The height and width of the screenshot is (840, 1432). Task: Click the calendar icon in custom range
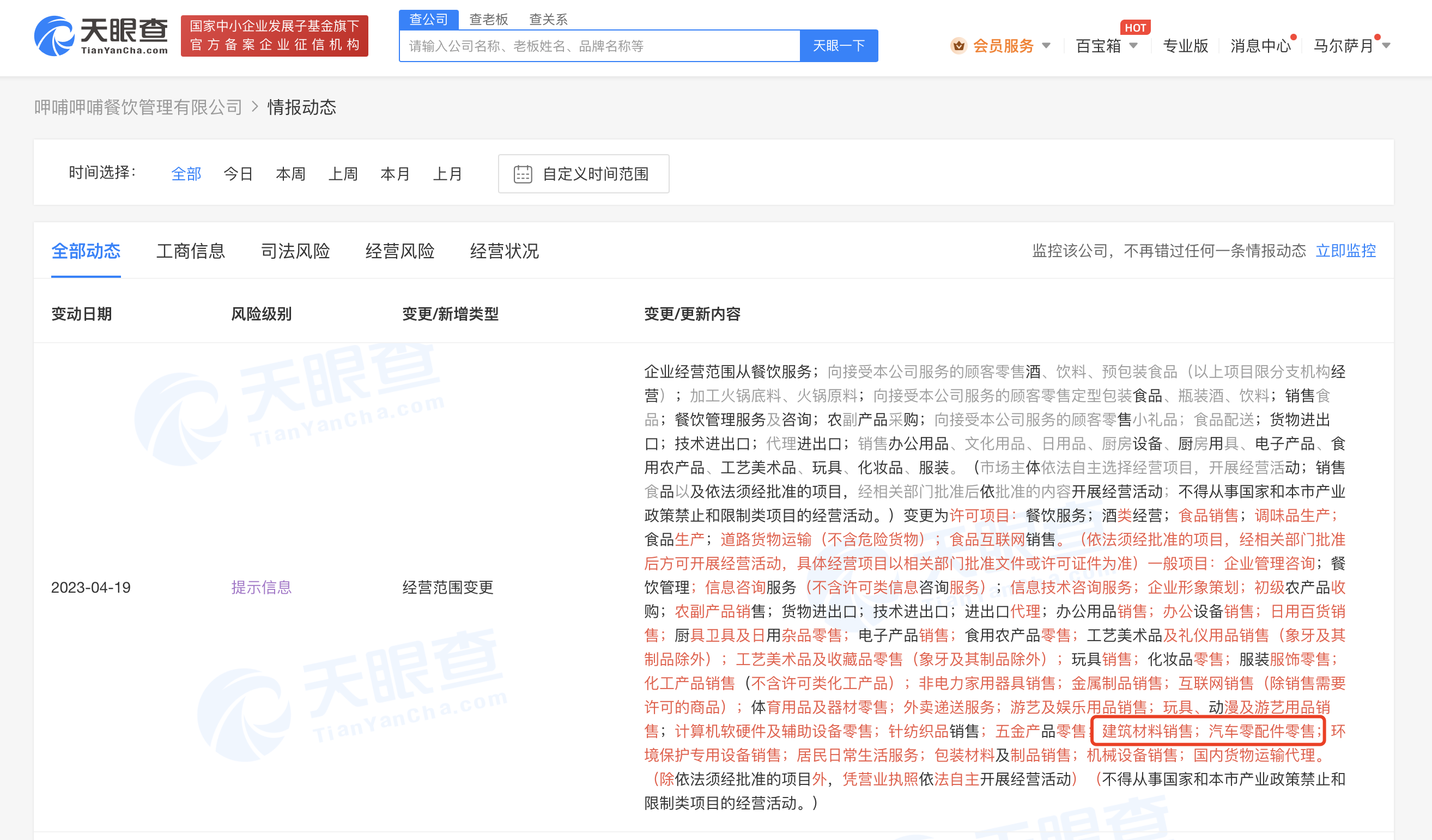click(522, 174)
